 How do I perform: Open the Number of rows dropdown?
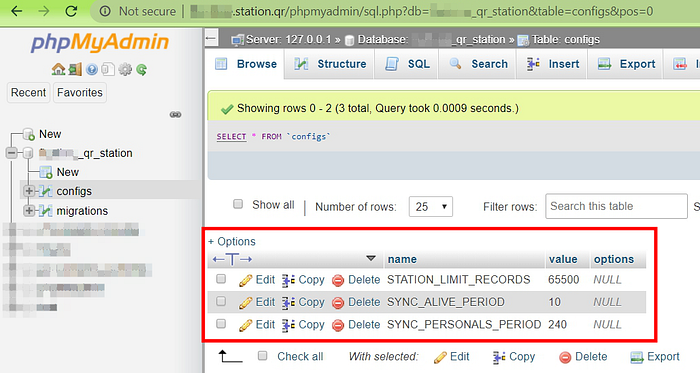[431, 207]
